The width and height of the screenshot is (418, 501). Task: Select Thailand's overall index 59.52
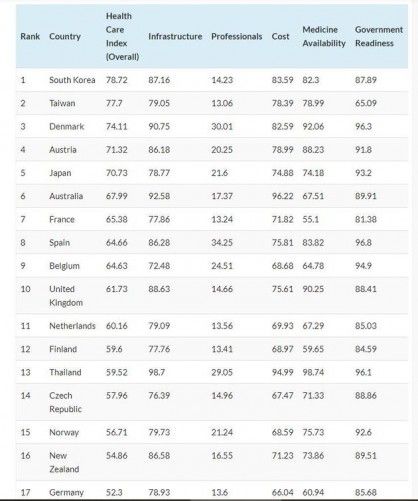point(117,372)
